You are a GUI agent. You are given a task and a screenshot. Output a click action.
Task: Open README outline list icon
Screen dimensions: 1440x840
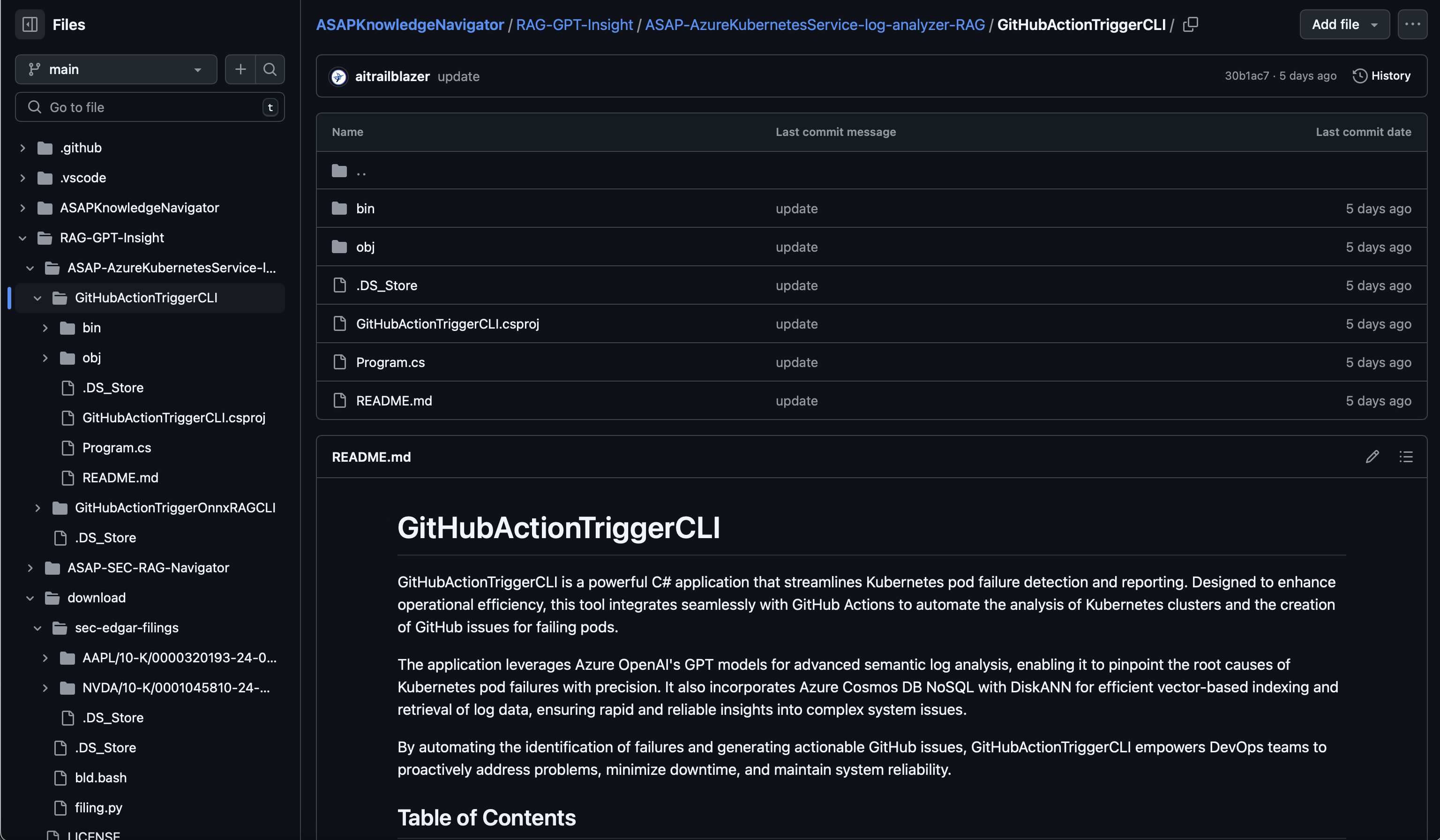coord(1406,457)
